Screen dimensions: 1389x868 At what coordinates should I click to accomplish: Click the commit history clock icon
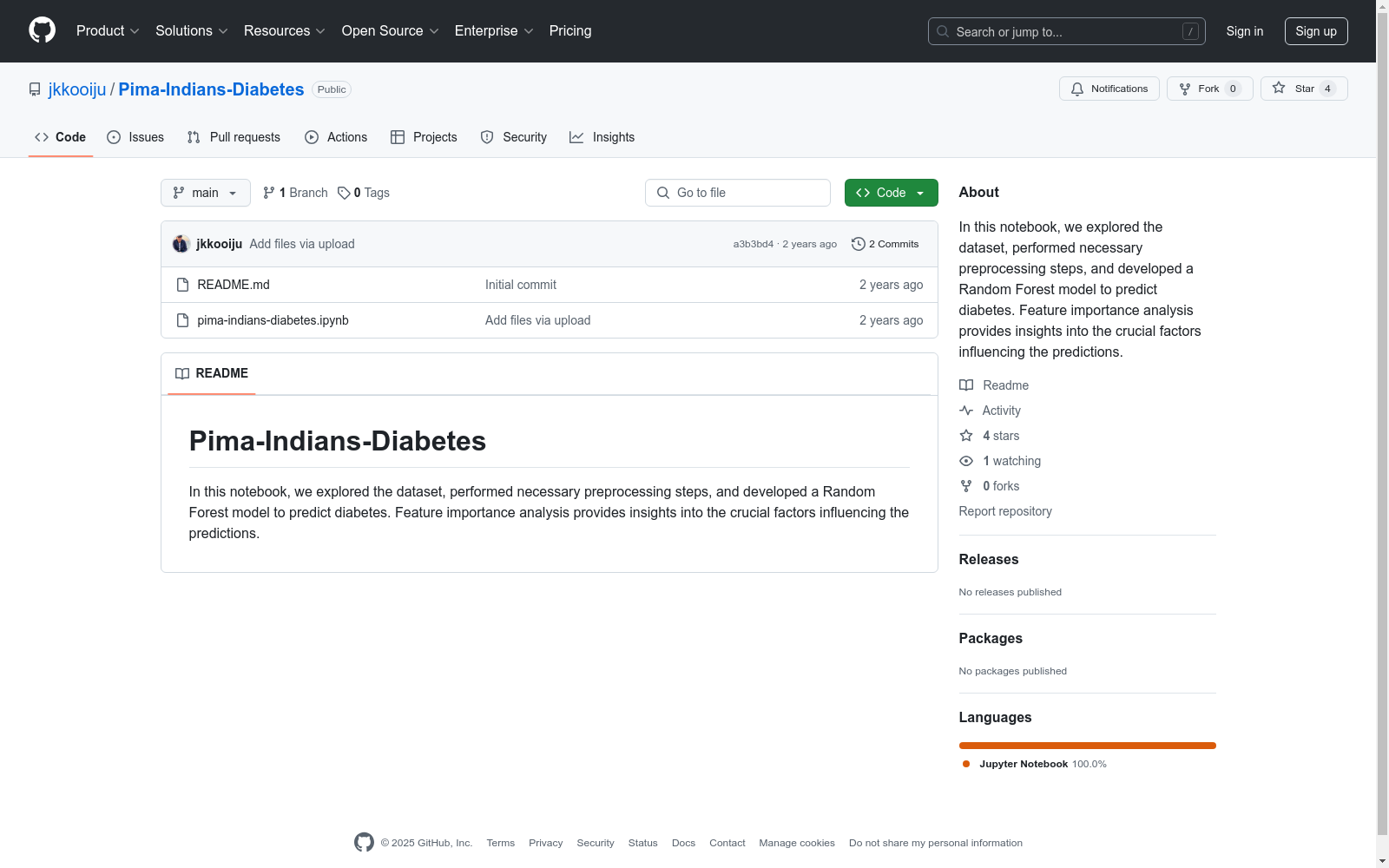tap(859, 244)
